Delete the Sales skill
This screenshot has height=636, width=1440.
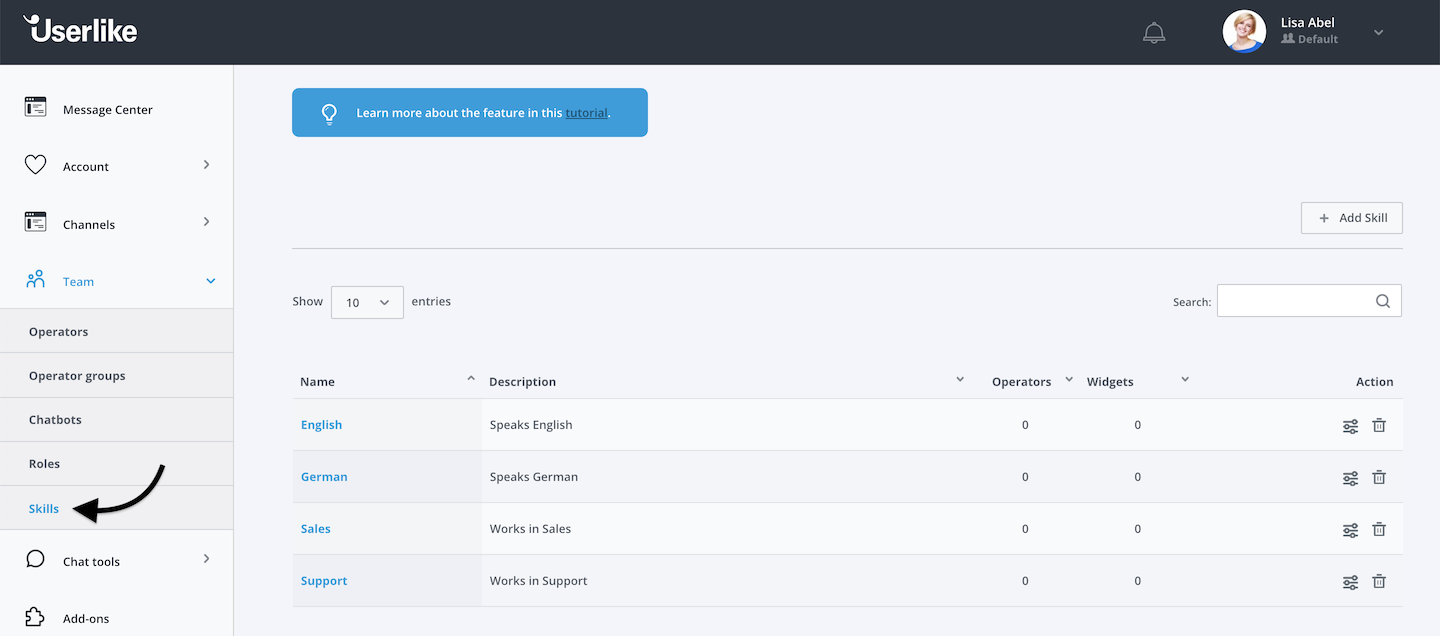tap(1379, 529)
